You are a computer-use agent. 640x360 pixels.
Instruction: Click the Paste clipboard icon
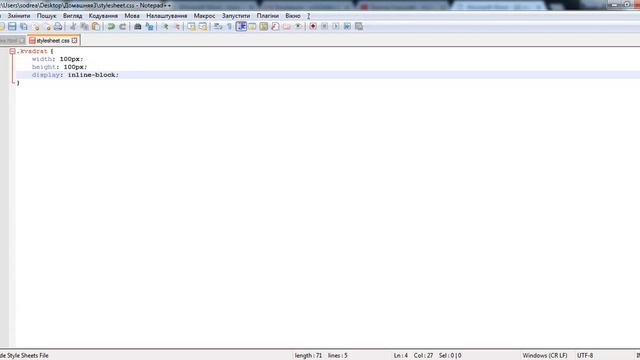[96, 27]
